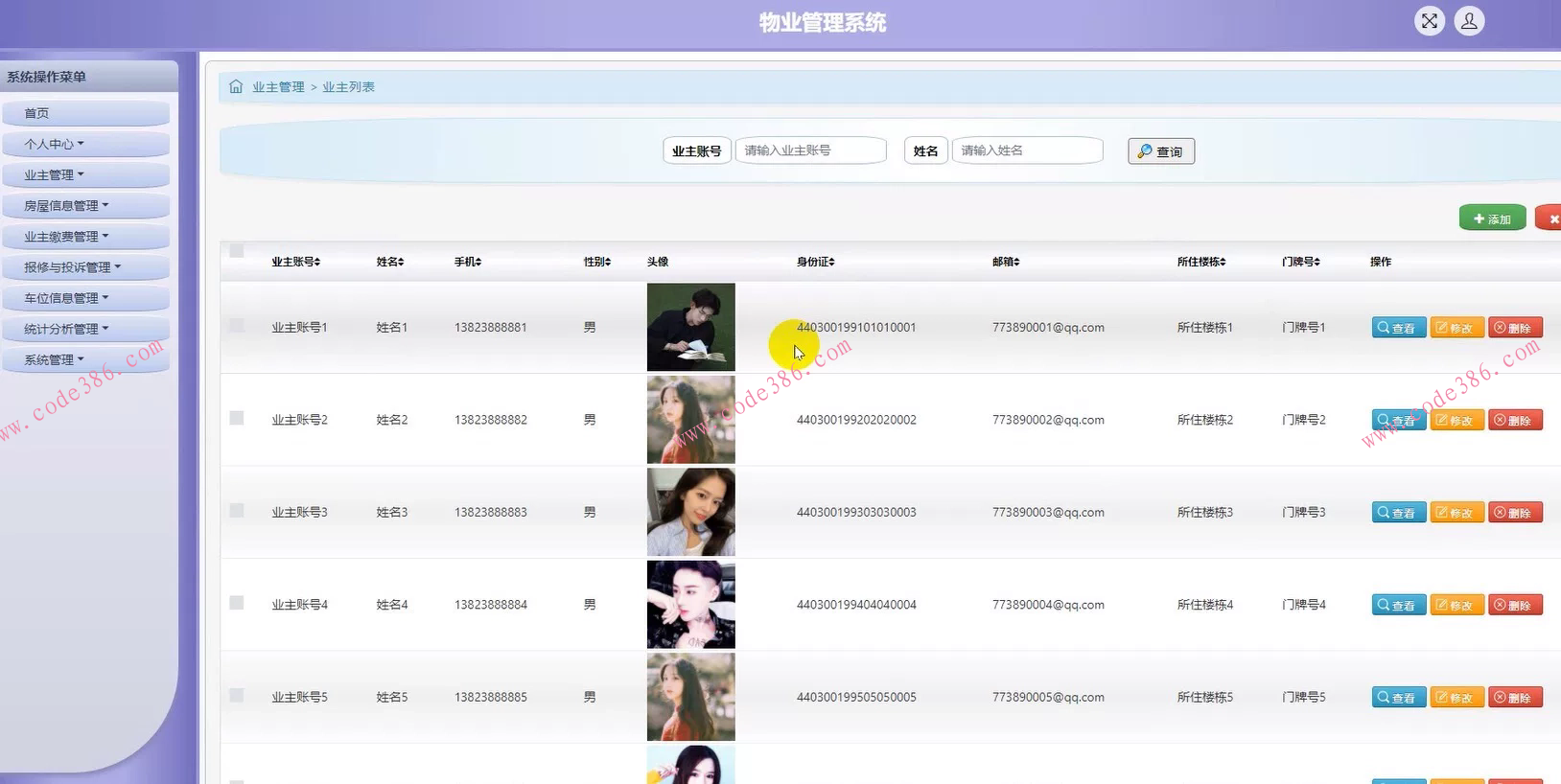The width and height of the screenshot is (1561, 784).
Task: Expand the 房屋信息管理 menu
Action: pyautogui.click(x=85, y=205)
